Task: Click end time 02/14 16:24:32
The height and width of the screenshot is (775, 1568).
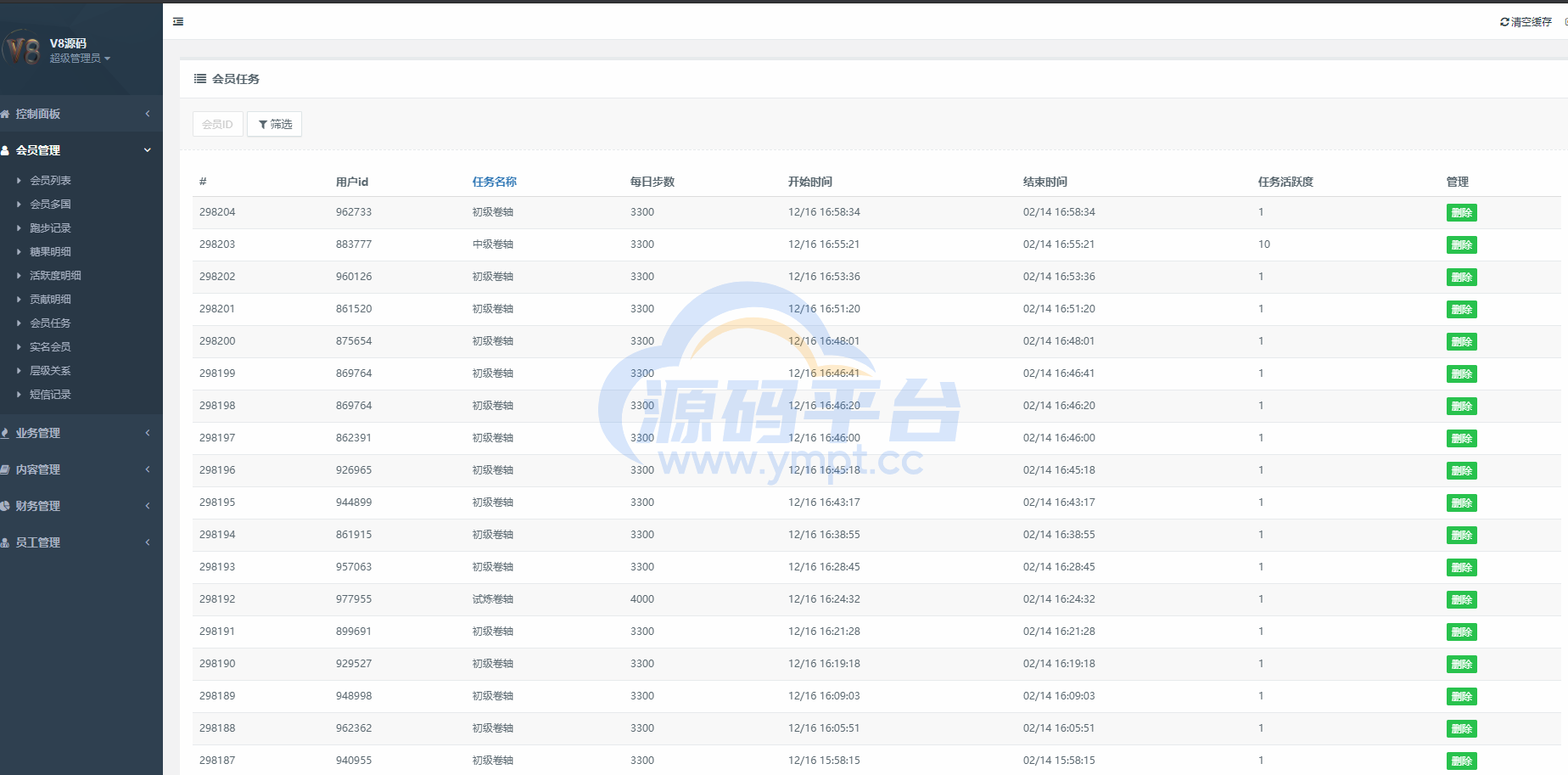Action: 1059,599
